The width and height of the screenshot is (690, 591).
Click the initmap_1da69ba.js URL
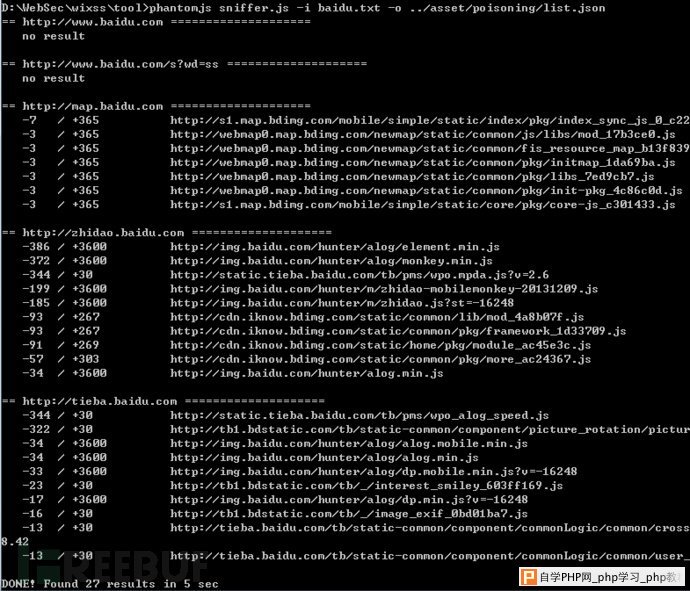(x=422, y=162)
